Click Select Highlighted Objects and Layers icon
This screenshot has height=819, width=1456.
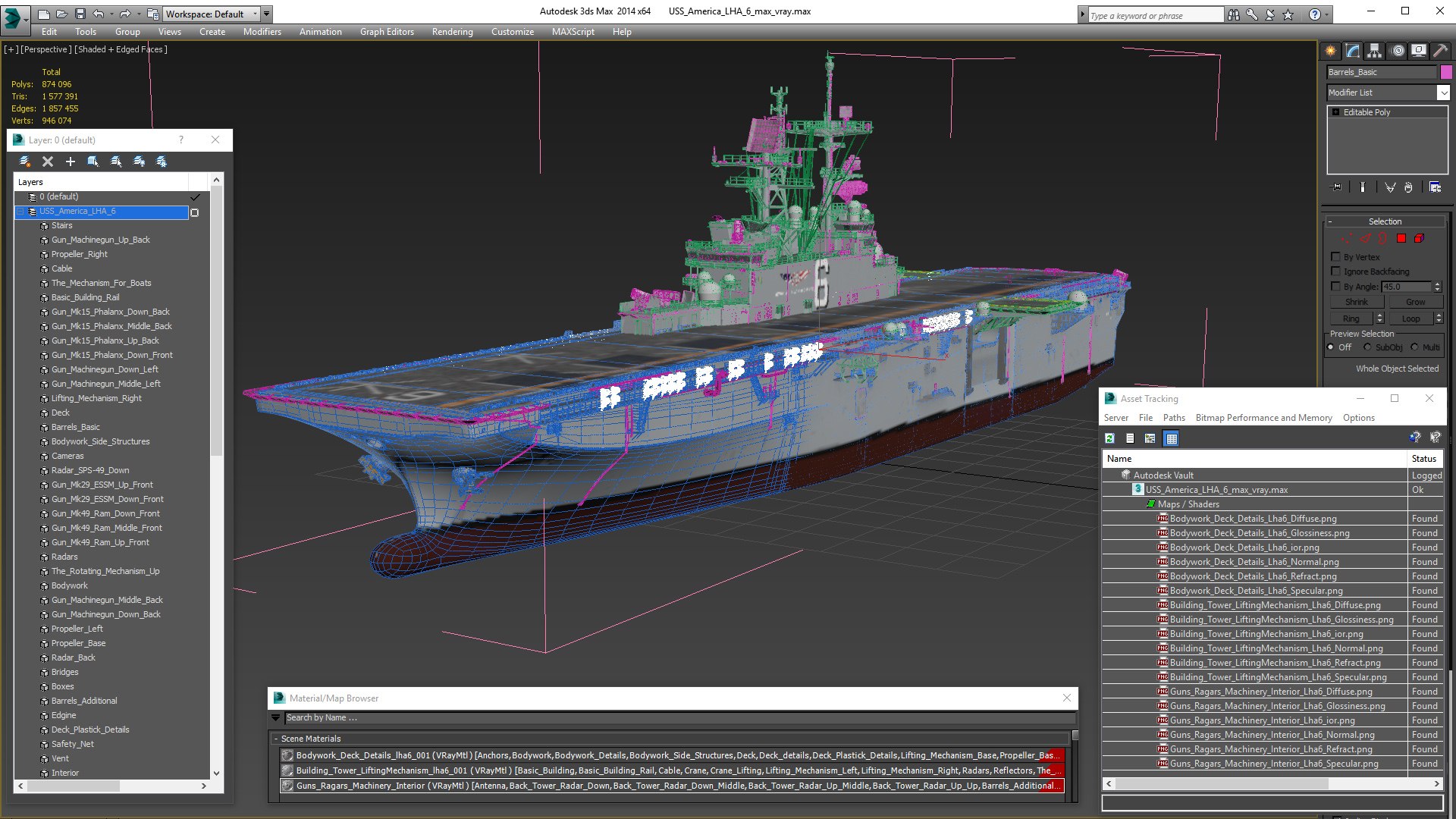(93, 162)
